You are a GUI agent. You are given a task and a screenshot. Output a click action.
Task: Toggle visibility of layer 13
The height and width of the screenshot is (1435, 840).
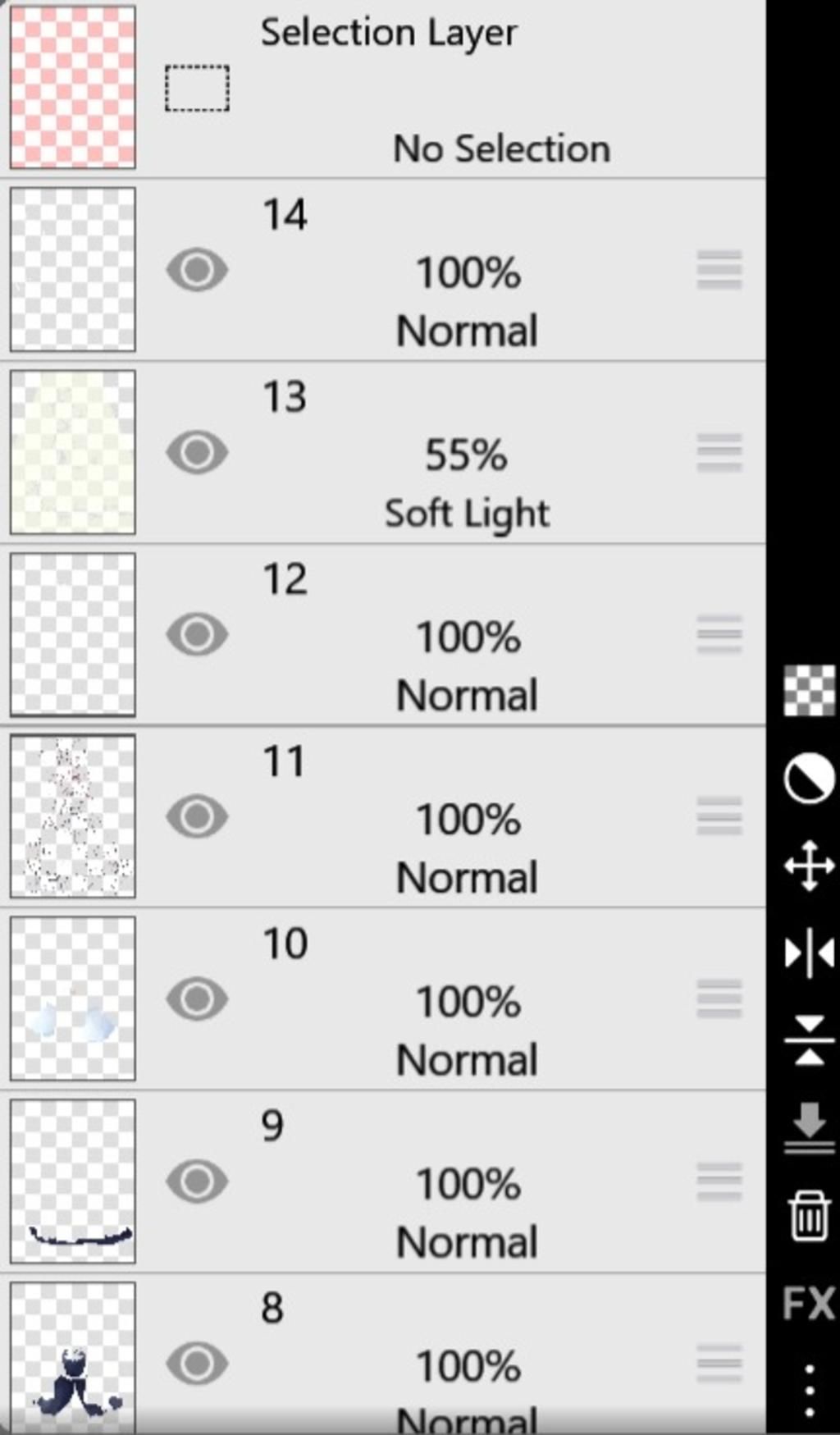pos(197,452)
